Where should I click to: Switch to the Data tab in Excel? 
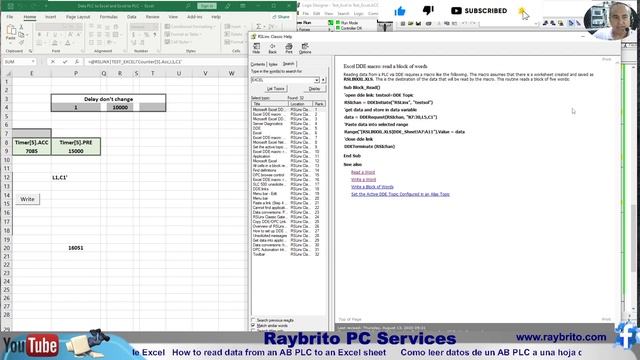[131, 17]
